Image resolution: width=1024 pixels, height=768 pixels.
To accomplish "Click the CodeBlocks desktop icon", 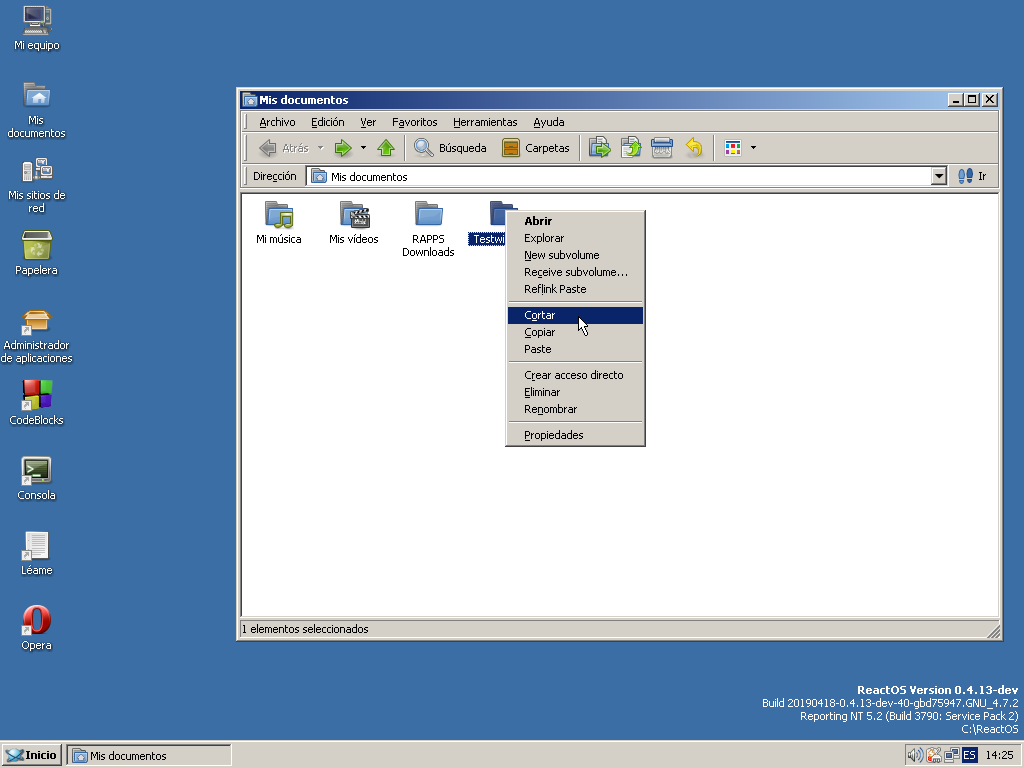I will (36, 396).
